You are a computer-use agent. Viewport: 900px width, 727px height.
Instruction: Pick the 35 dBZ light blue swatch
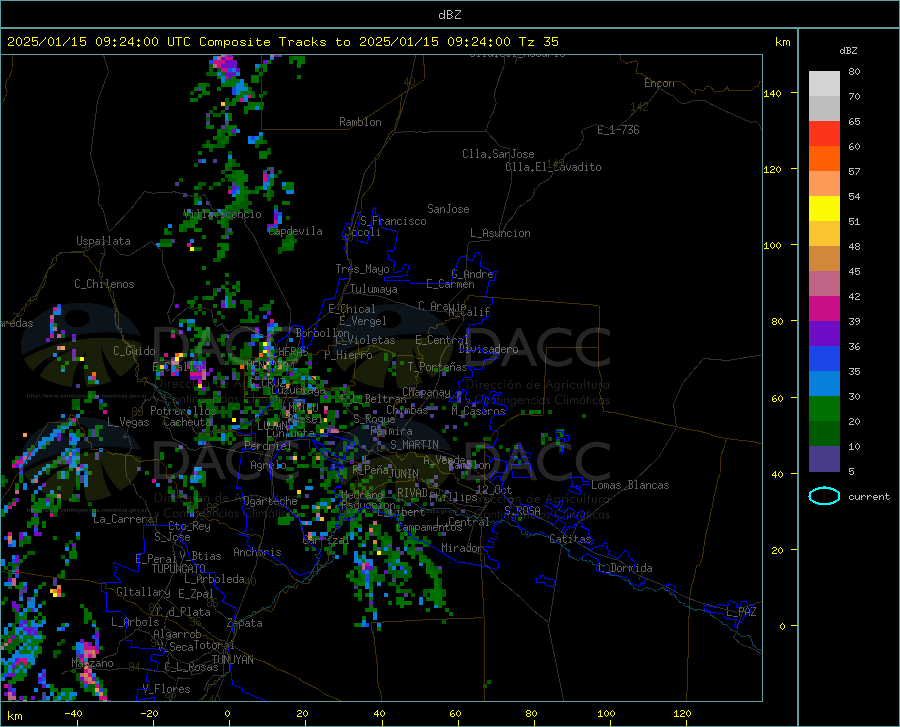tap(824, 383)
